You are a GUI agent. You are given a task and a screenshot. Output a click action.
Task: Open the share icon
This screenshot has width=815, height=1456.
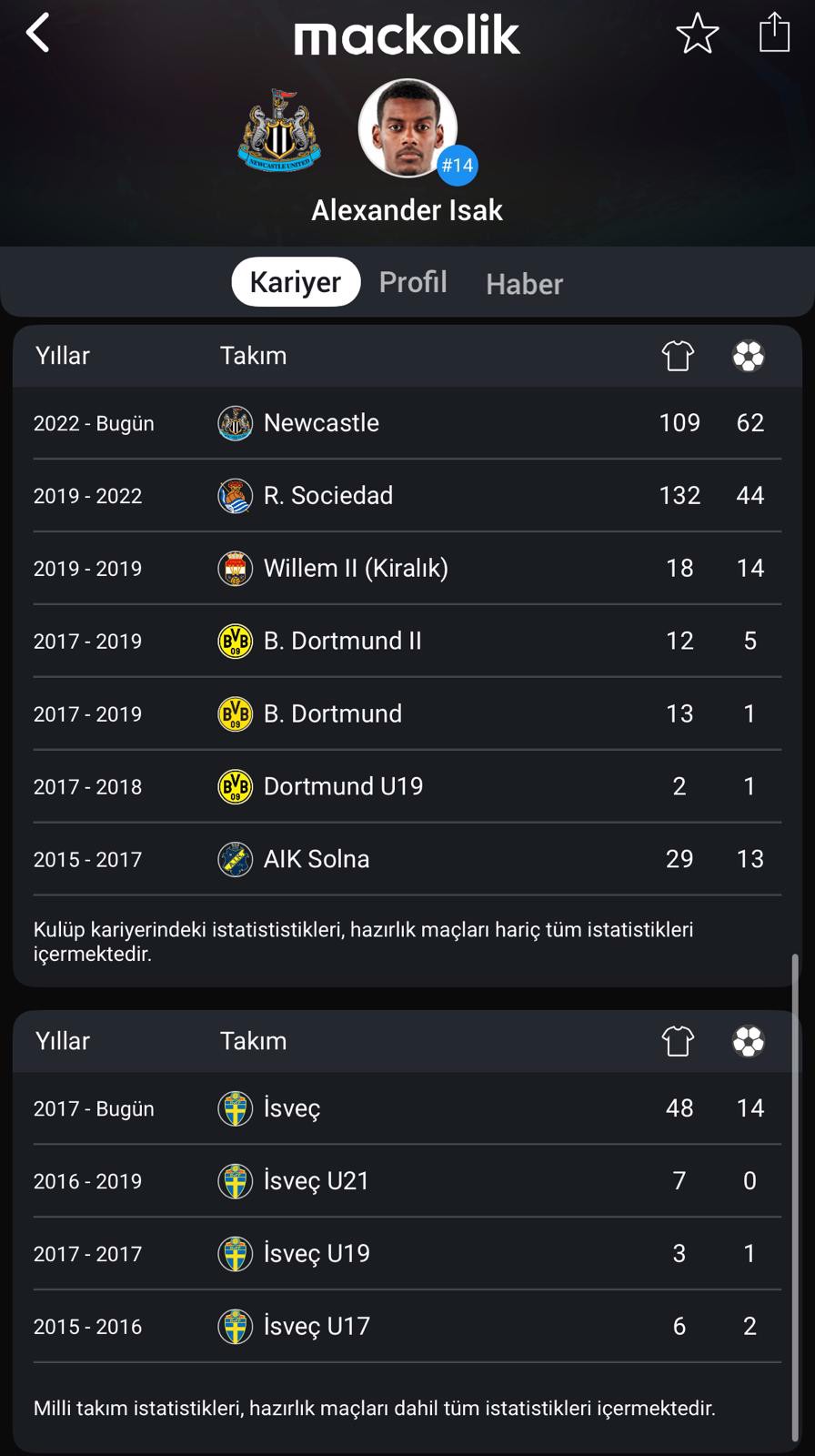[774, 32]
